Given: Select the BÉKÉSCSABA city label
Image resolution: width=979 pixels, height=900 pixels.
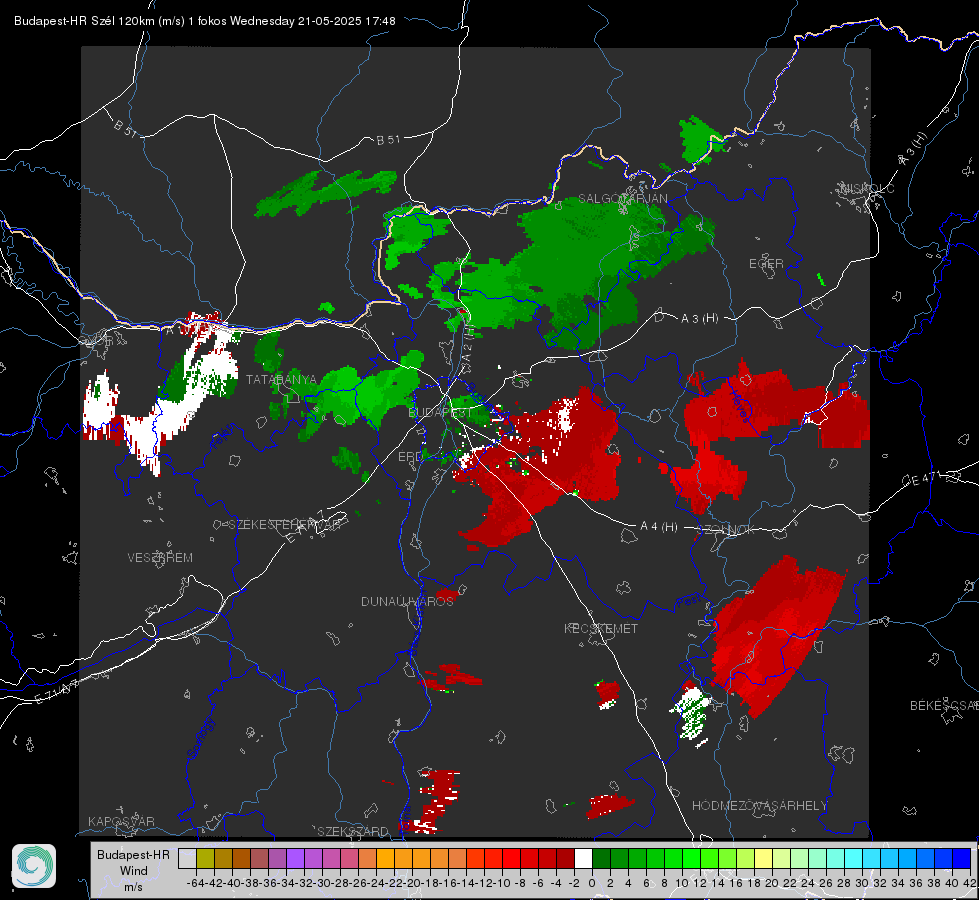Looking at the screenshot, I should tap(943, 706).
